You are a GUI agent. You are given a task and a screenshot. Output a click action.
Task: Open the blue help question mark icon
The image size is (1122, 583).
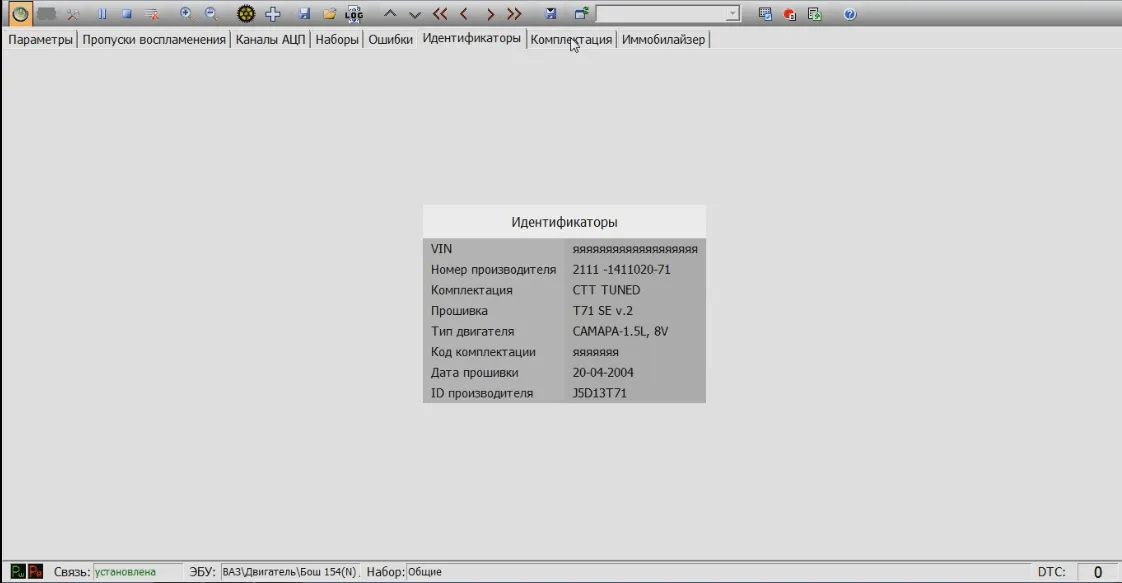[x=849, y=14]
